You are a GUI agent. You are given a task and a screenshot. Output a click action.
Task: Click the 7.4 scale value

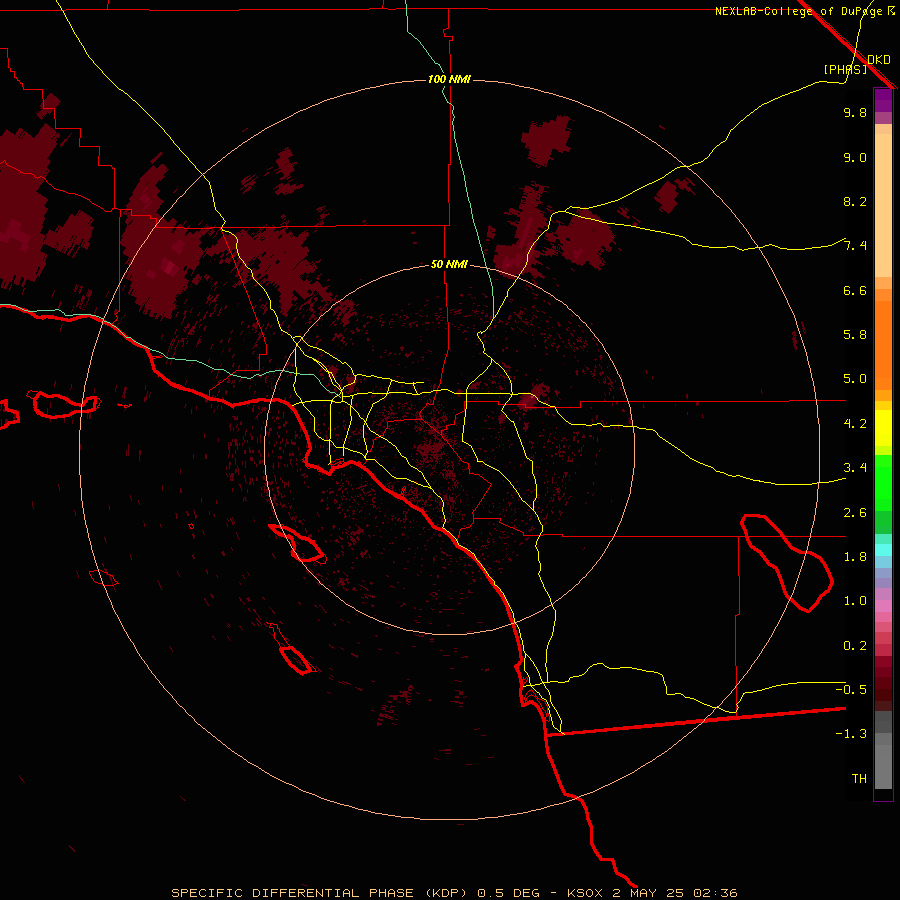pos(855,246)
